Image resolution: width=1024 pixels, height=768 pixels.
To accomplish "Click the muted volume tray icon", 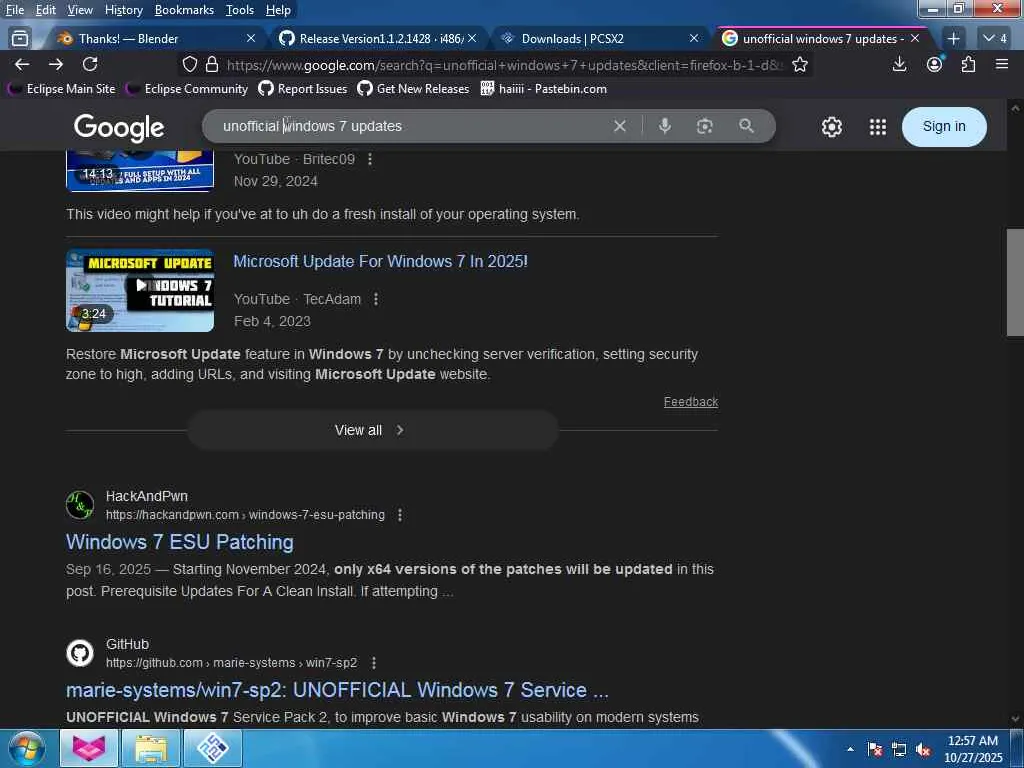I will tap(923, 750).
